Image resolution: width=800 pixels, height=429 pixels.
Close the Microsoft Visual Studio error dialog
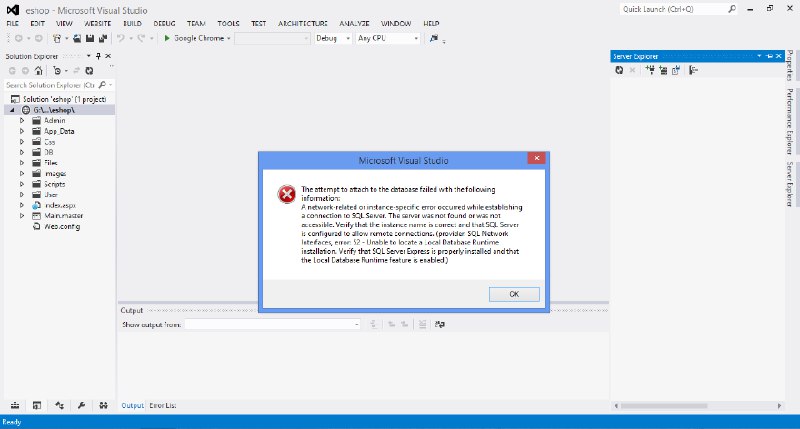(536, 159)
